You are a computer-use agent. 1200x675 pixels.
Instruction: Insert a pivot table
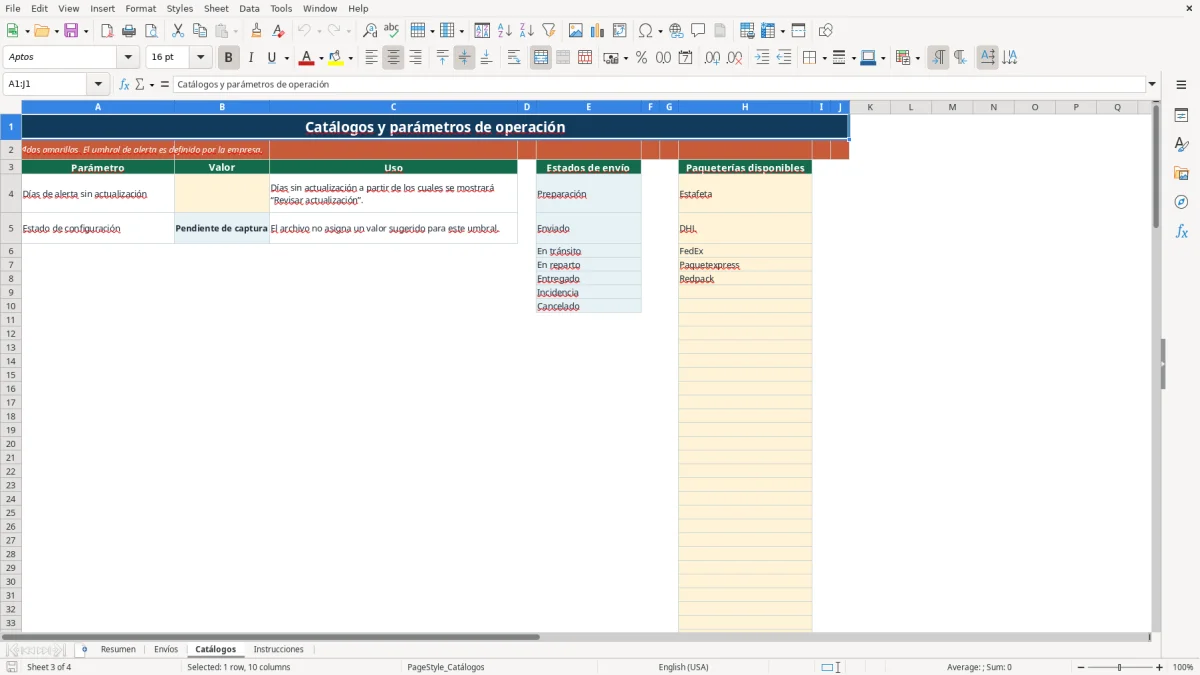point(620,31)
